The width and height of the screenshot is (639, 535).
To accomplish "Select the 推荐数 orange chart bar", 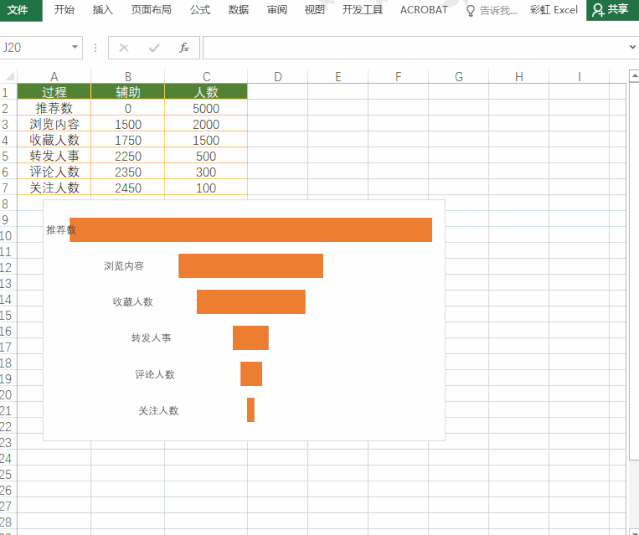I will (x=251, y=230).
